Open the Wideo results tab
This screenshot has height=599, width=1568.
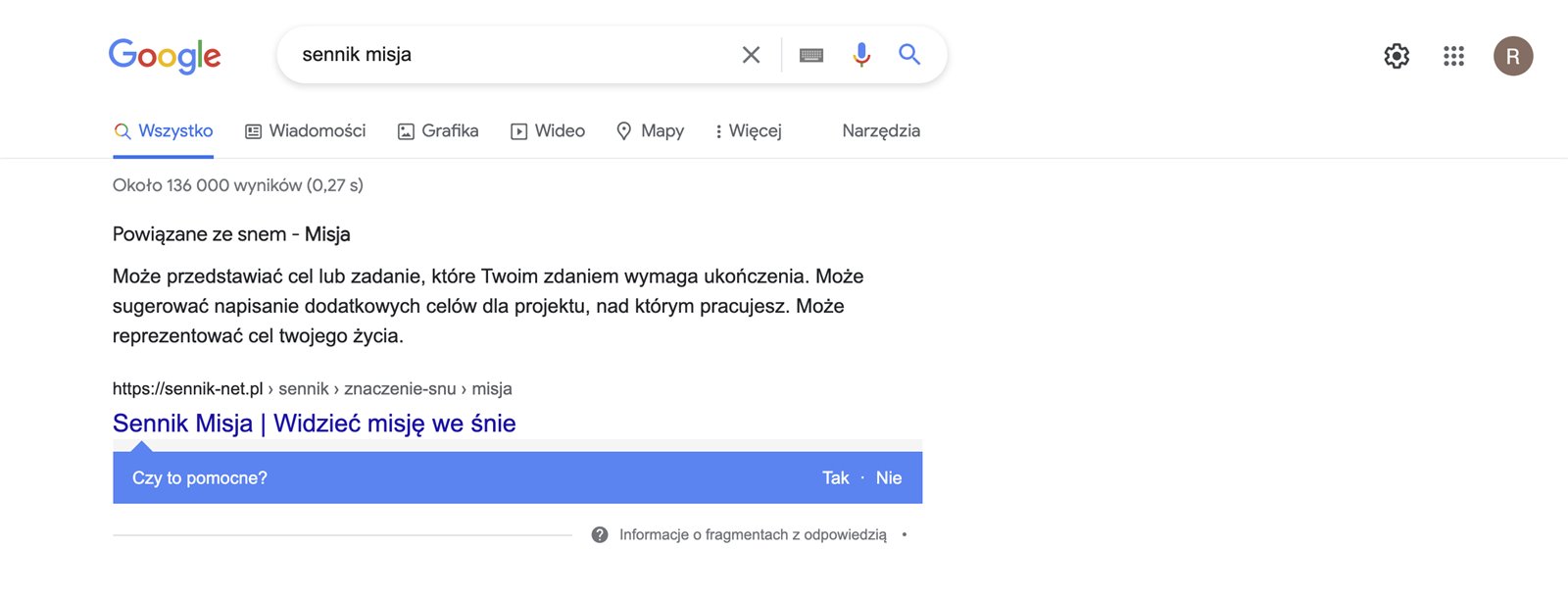(548, 131)
